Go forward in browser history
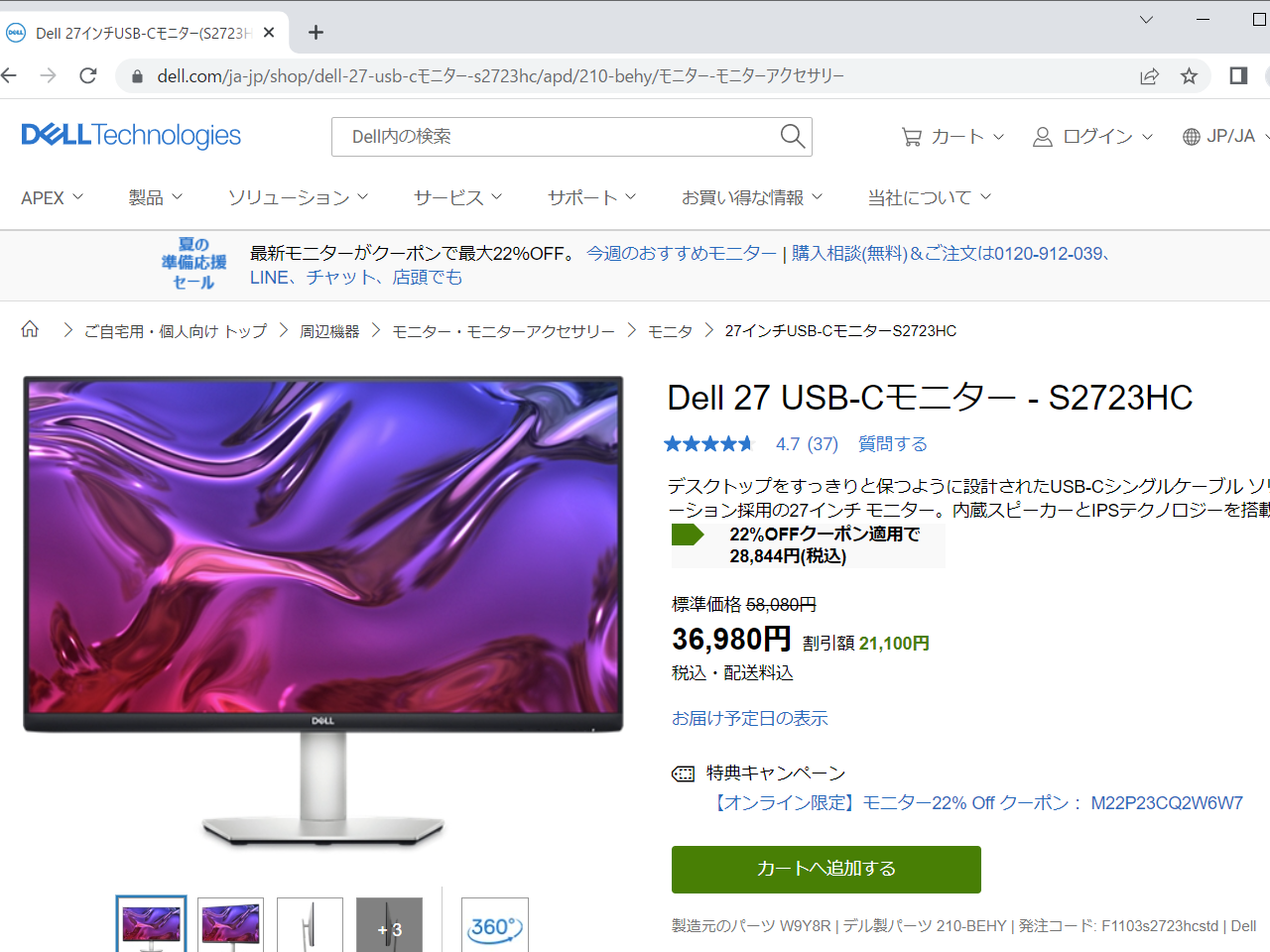The width and height of the screenshot is (1270, 952). pos(48,75)
